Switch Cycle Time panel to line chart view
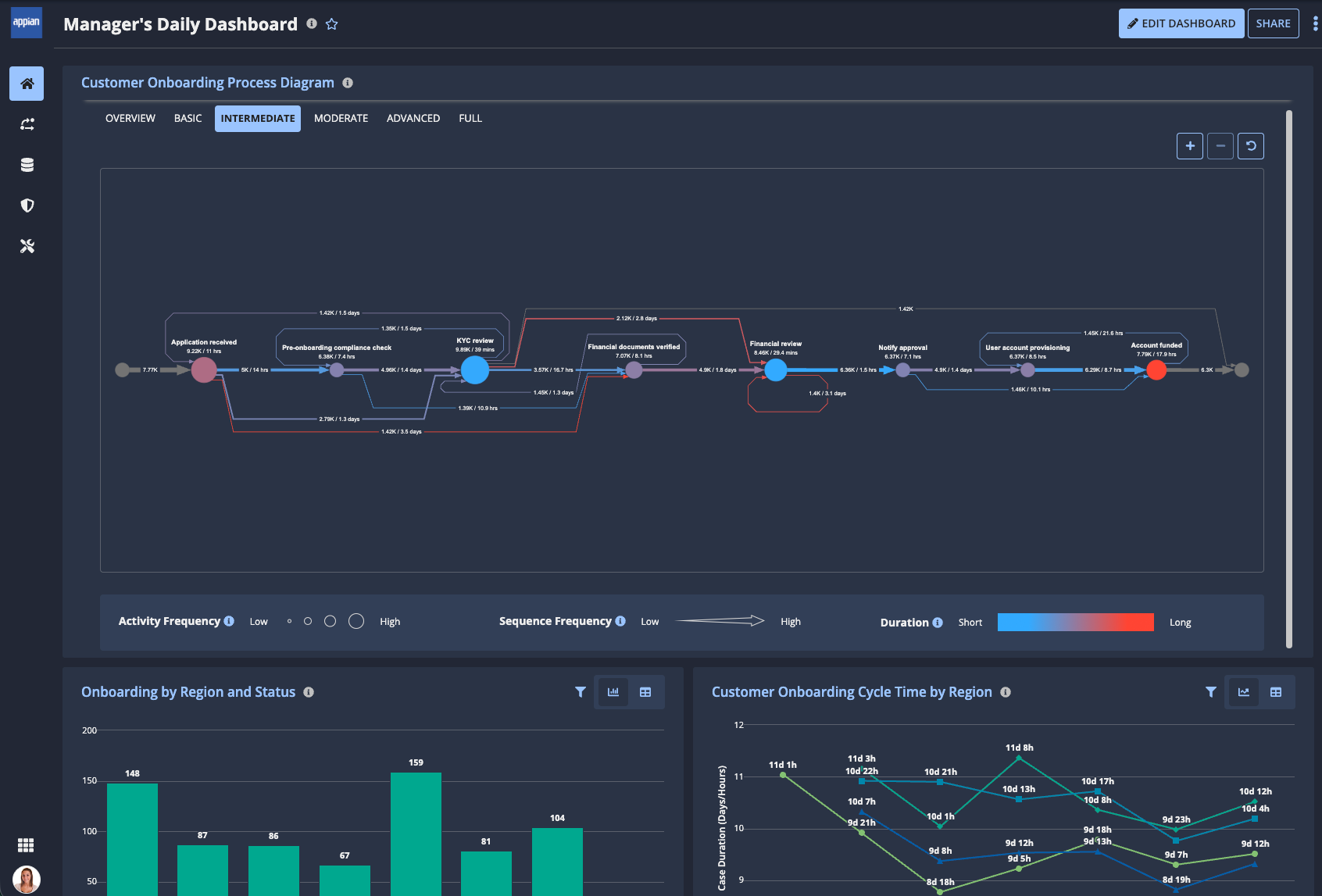 coord(1244,692)
